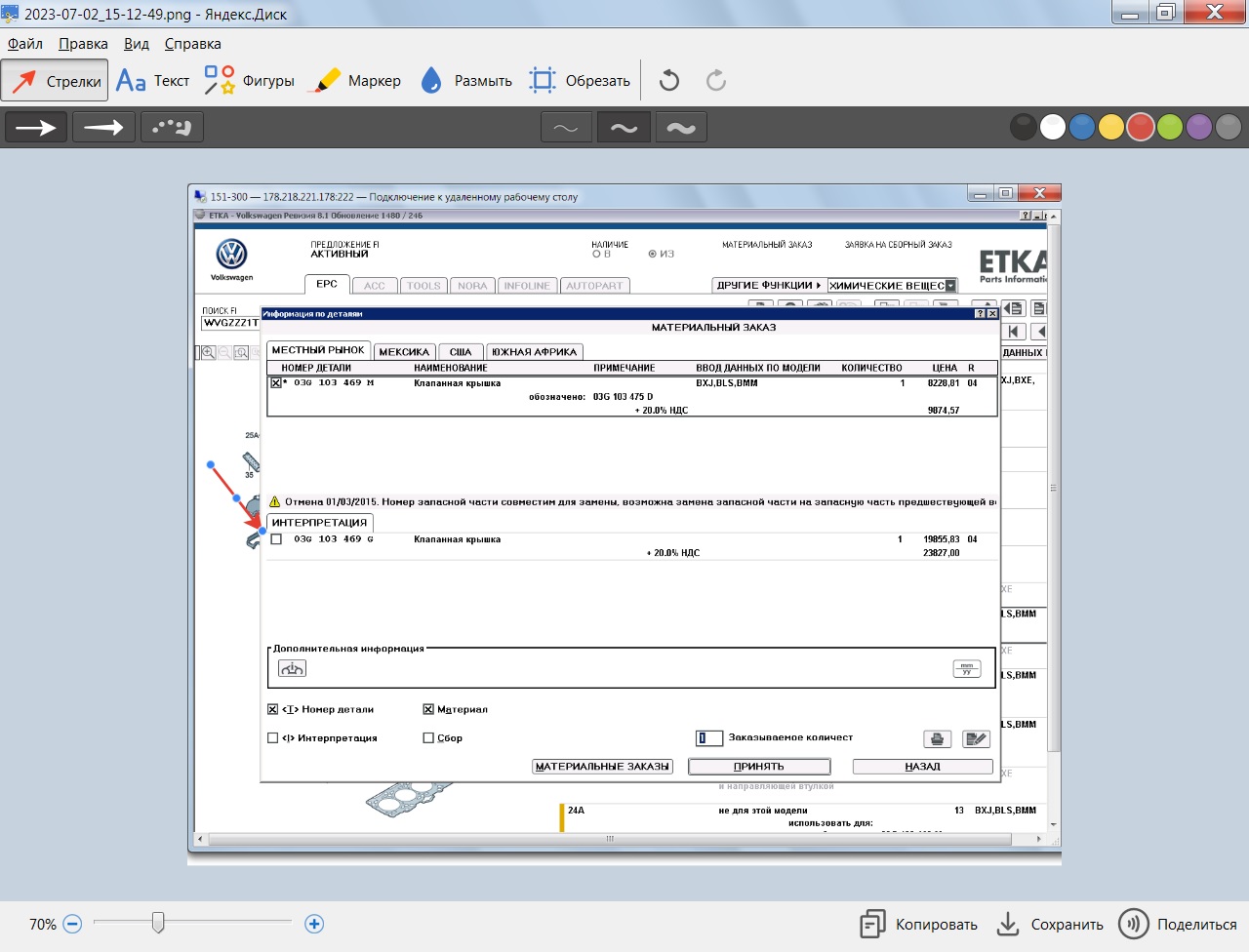
Task: Switch to МЕКСИКА tab
Action: [404, 352]
